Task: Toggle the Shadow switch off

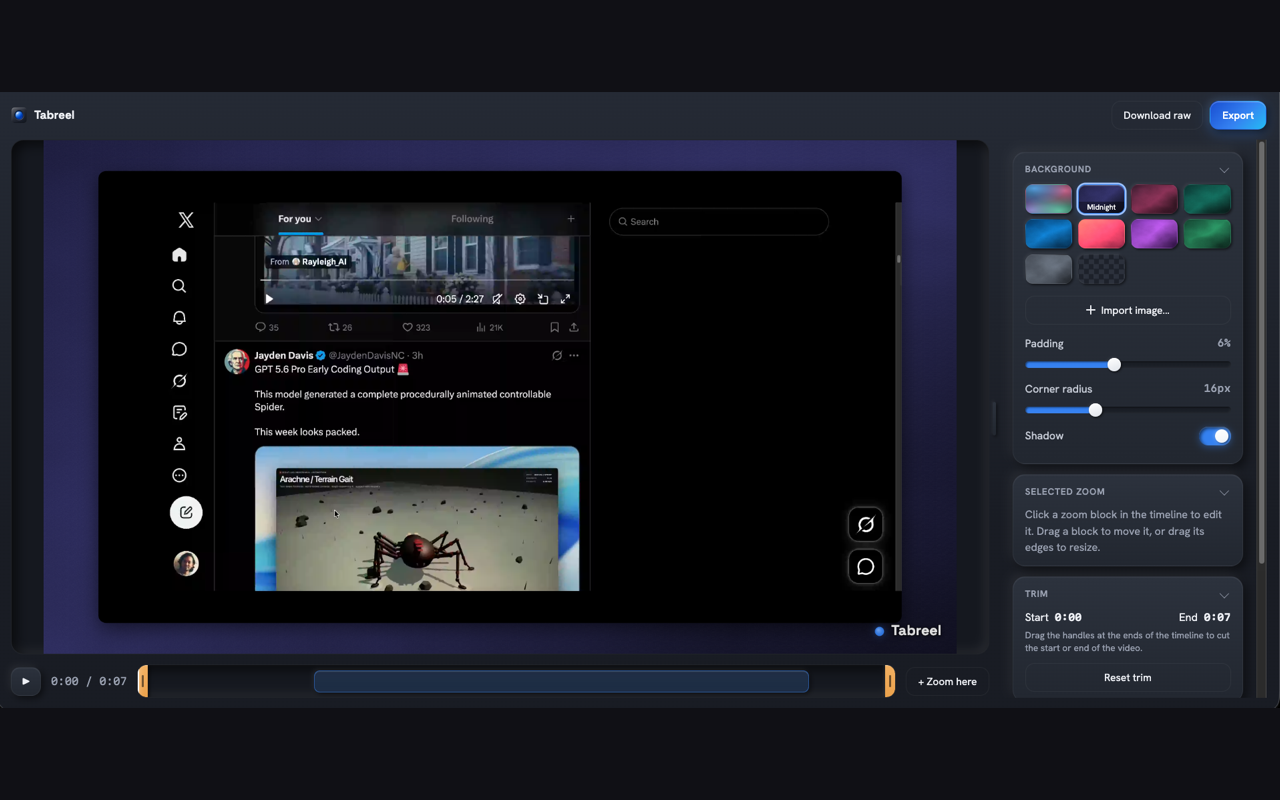Action: 1215,436
